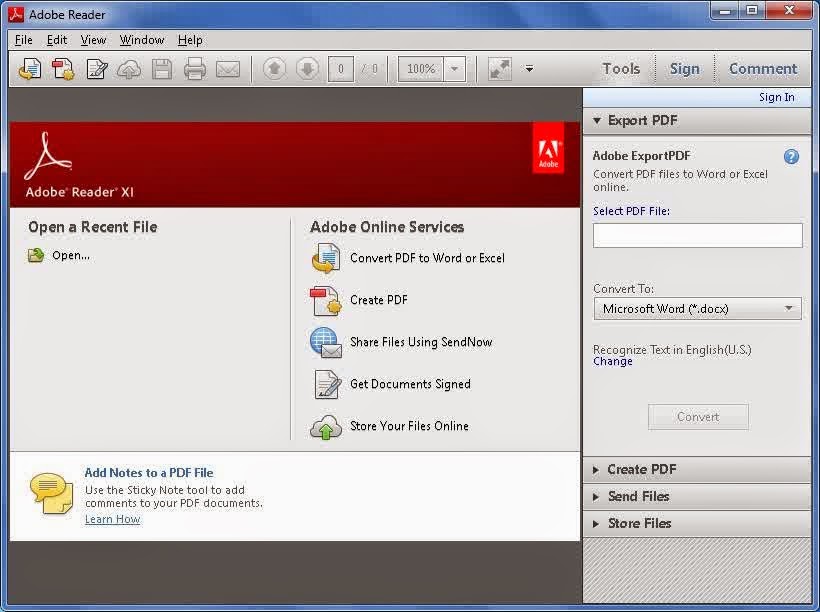
Task: Click the red Adobe logo badge
Action: (548, 148)
